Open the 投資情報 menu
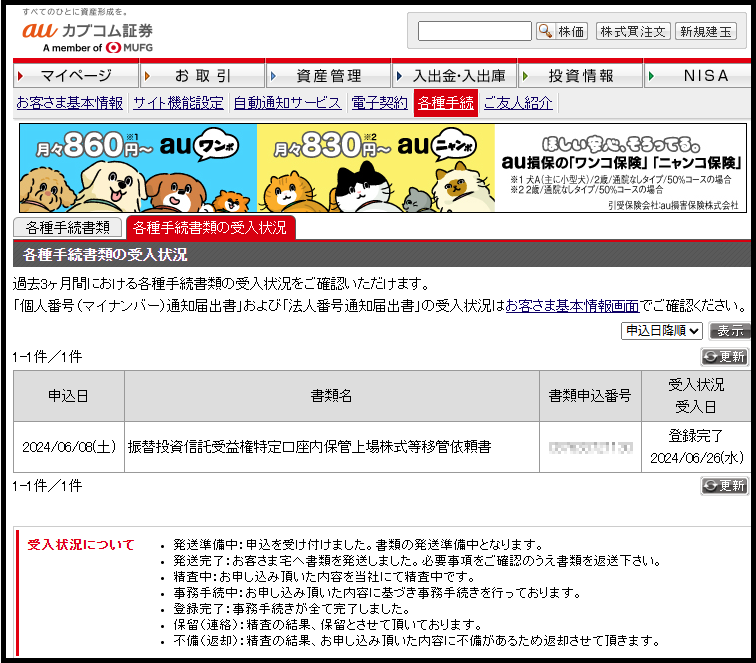The height and width of the screenshot is (663, 756). point(580,75)
